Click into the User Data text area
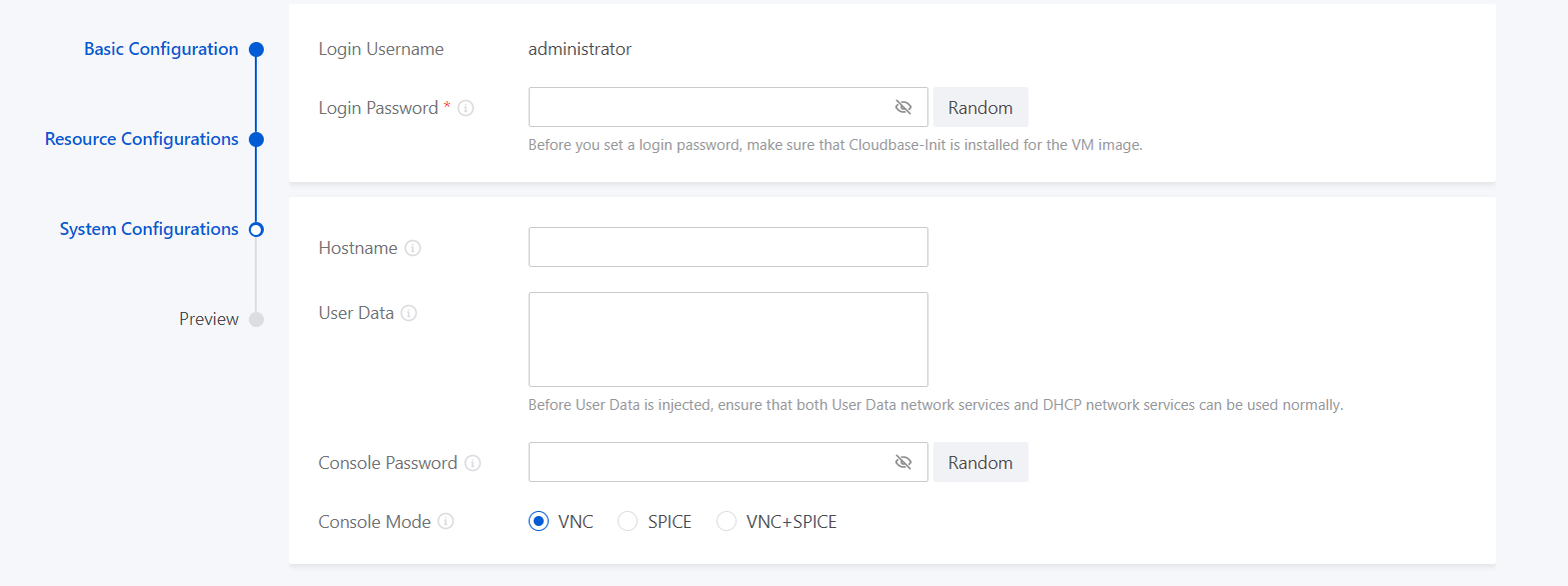Viewport: 1568px width, 586px height. pos(728,339)
